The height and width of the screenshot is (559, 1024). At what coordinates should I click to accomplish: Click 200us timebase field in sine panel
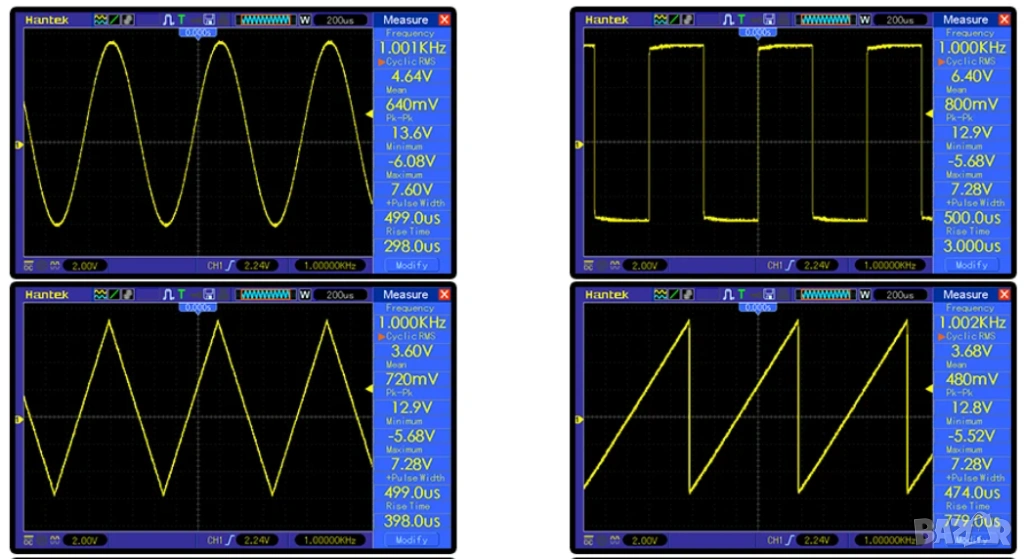point(340,20)
